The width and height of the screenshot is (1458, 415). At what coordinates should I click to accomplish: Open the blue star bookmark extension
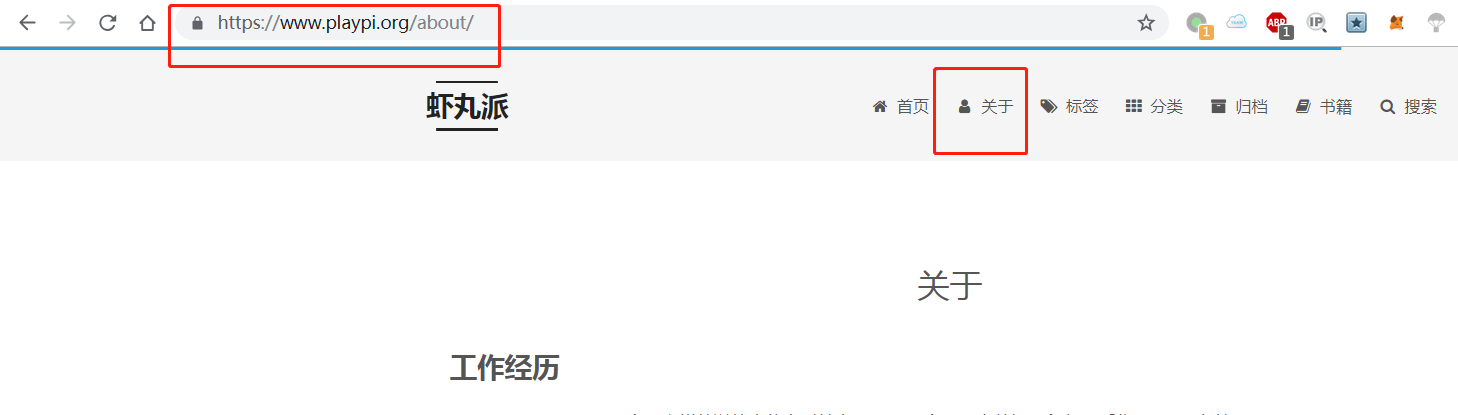1356,23
